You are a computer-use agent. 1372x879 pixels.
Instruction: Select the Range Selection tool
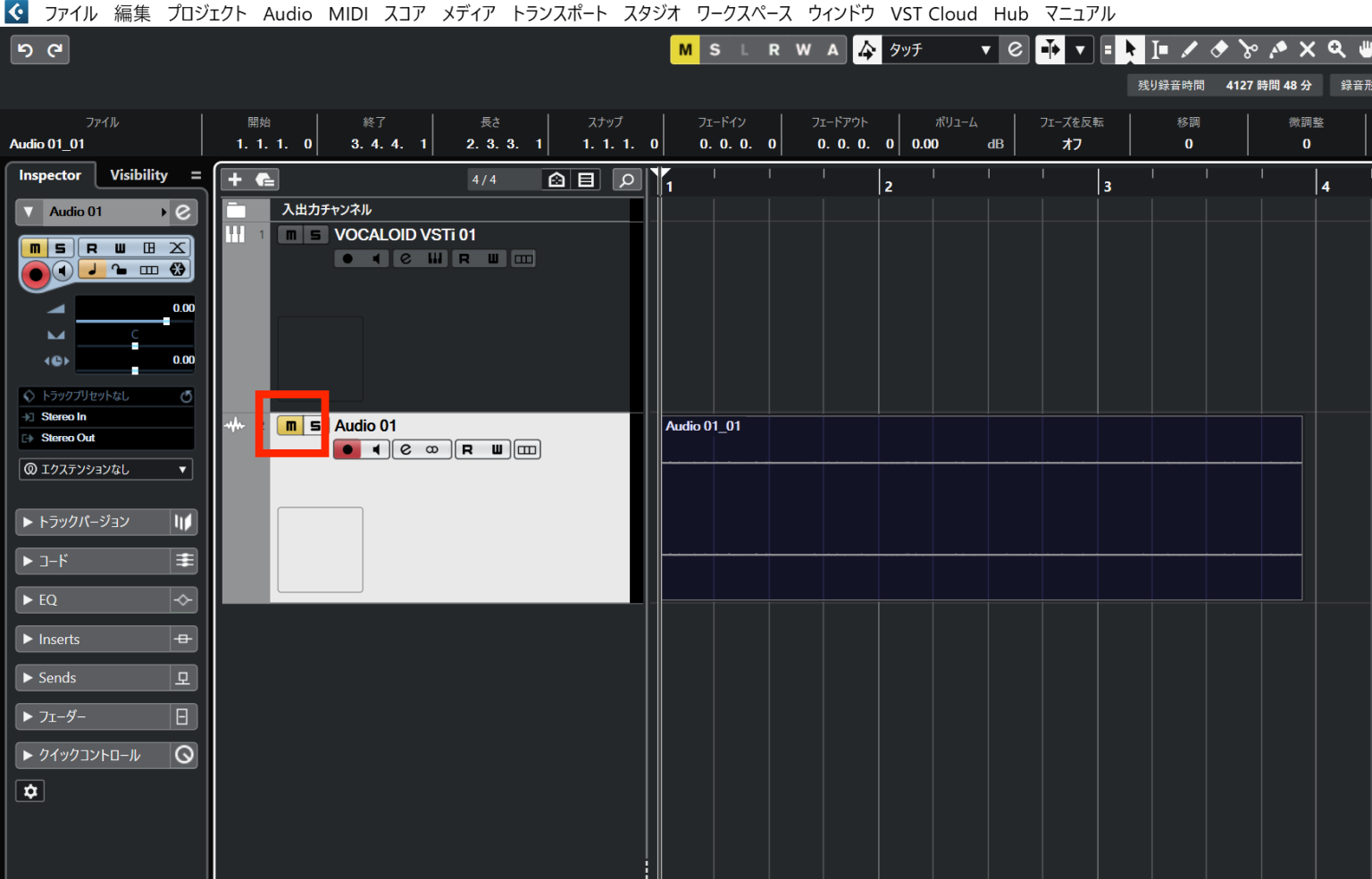[1159, 49]
